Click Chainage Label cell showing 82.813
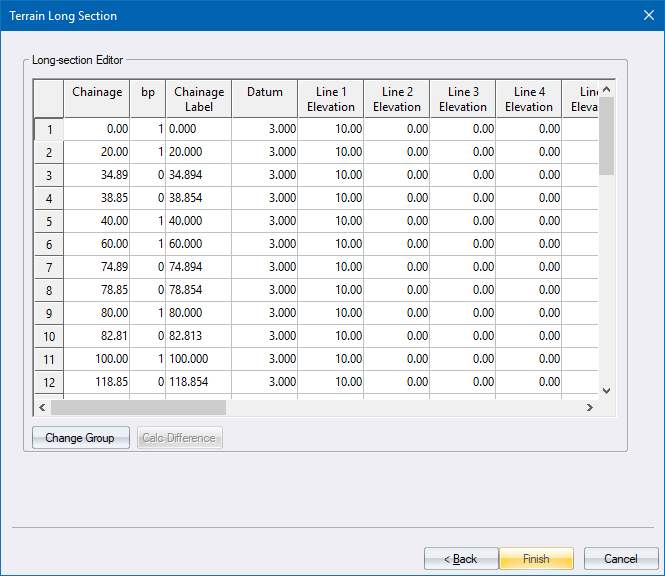This screenshot has width=665, height=576. [198, 336]
